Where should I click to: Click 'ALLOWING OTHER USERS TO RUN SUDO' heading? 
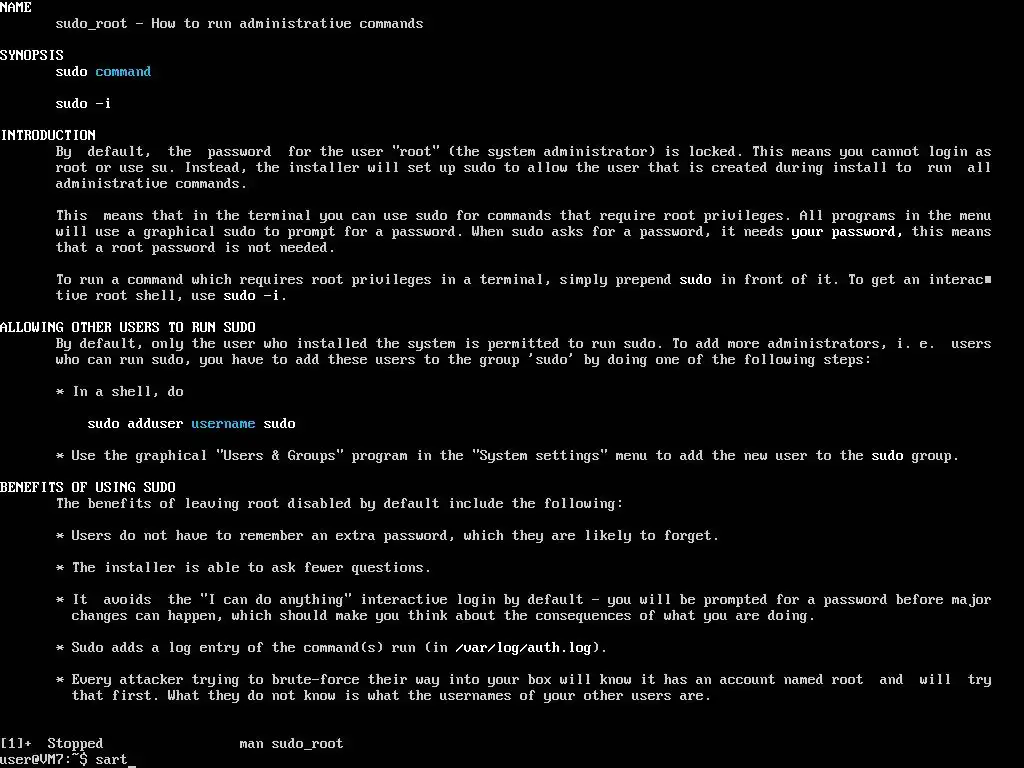(x=128, y=327)
